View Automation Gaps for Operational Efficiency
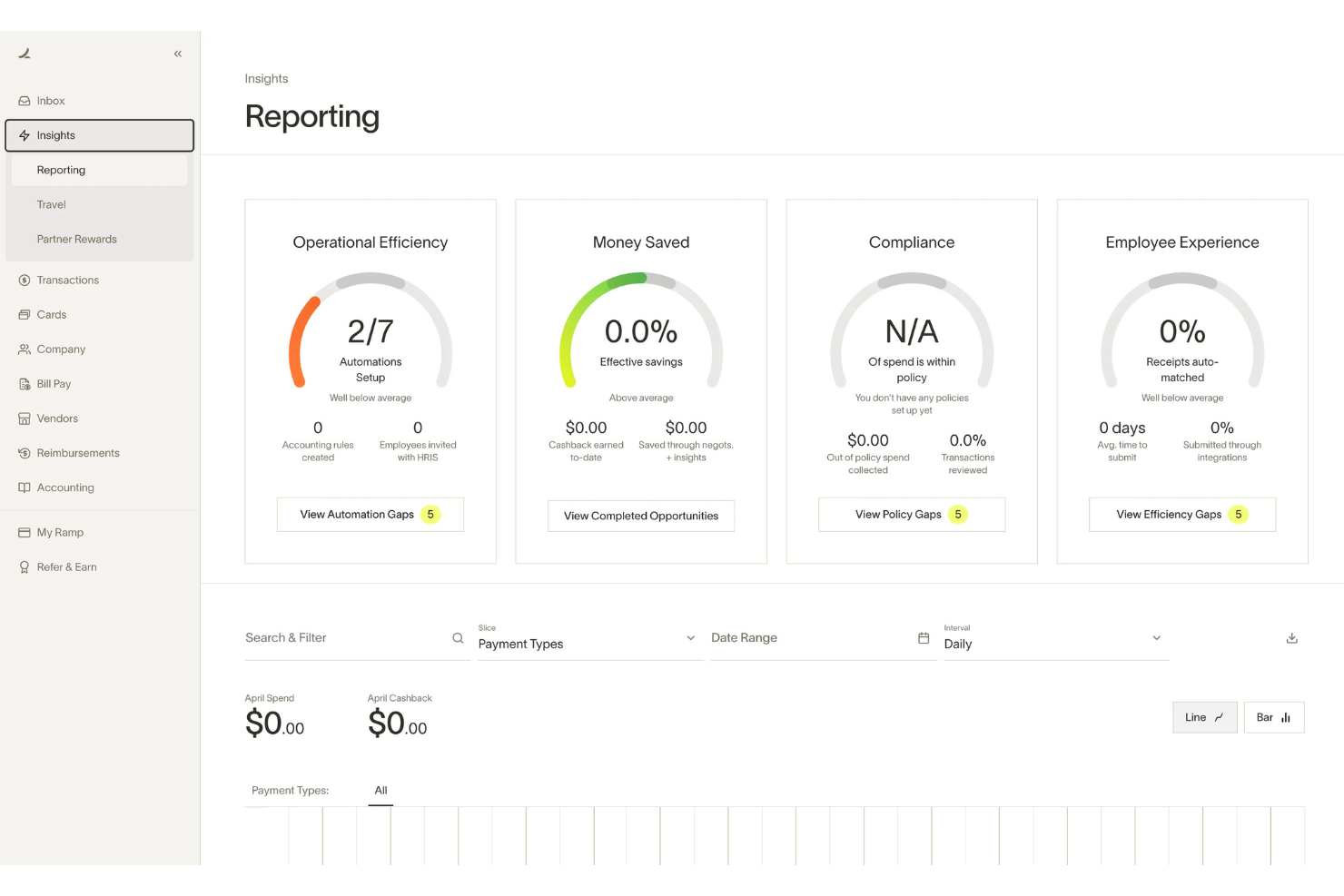 coord(370,514)
